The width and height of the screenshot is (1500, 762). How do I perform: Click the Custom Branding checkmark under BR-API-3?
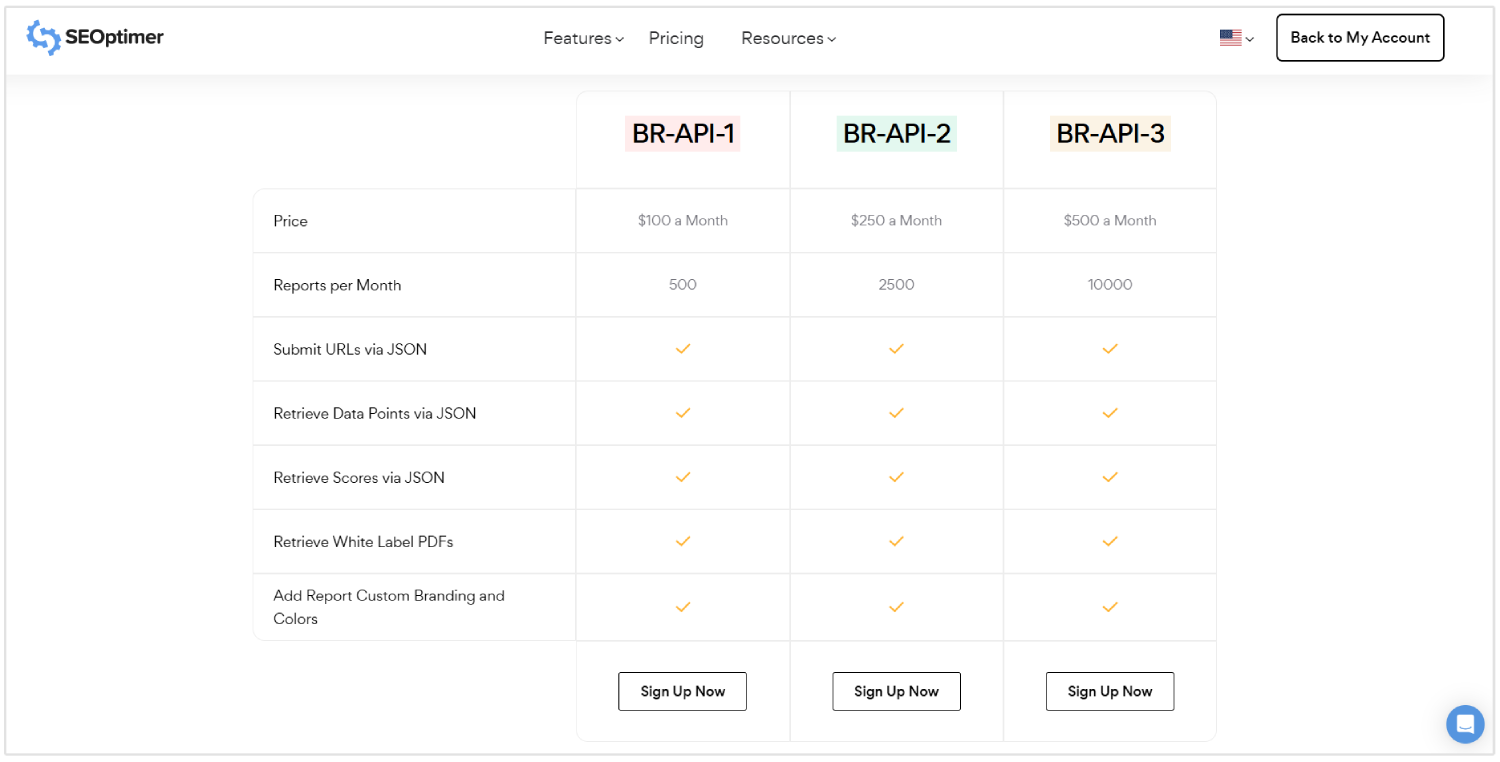coord(1110,606)
